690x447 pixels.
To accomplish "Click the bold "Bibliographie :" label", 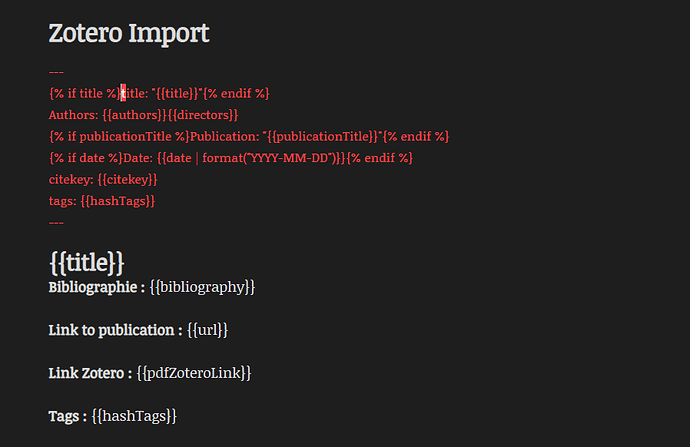I will [x=97, y=287].
